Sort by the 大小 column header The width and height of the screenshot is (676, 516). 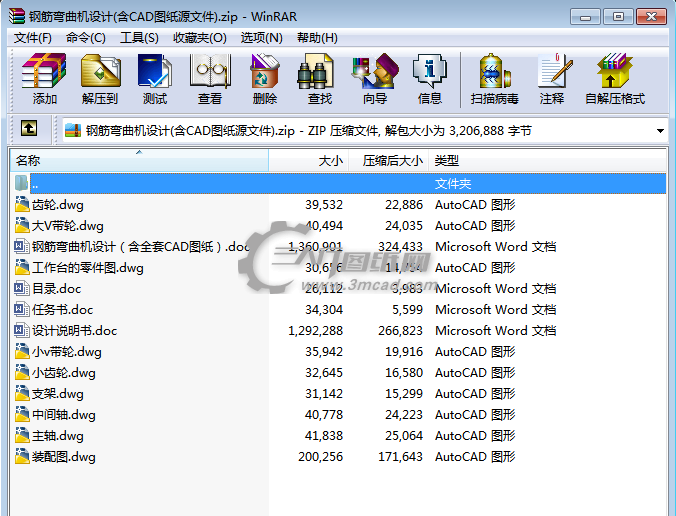(309, 160)
